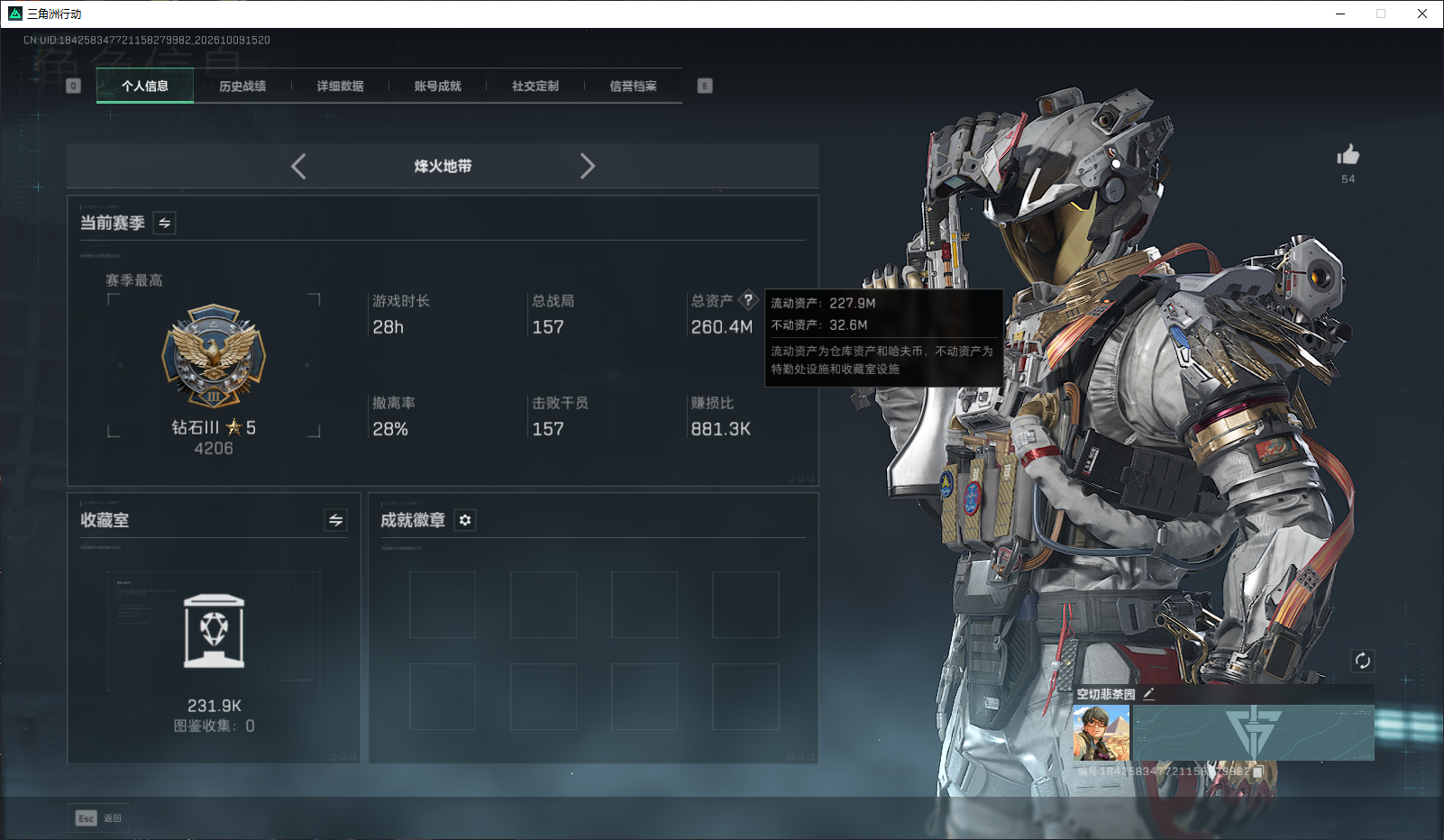The image size is (1444, 840).
Task: Click the thumbs-up like icon
Action: pyautogui.click(x=1348, y=154)
